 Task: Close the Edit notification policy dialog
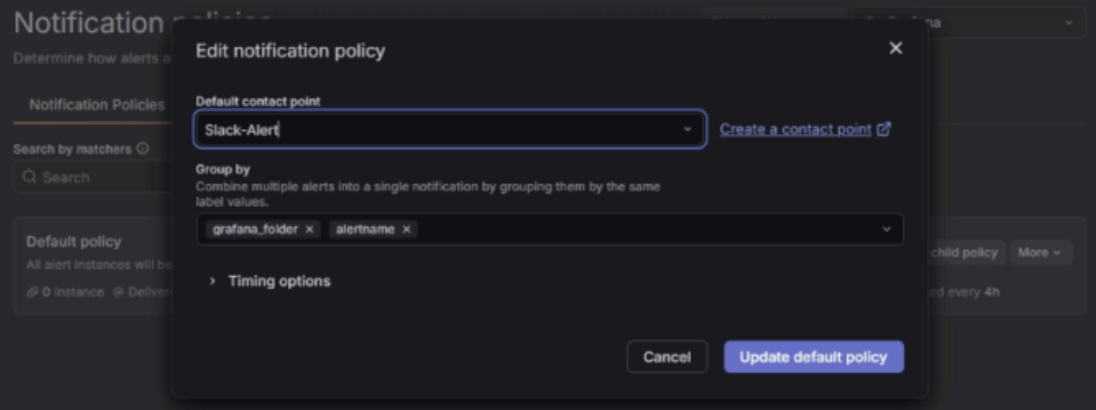[895, 48]
